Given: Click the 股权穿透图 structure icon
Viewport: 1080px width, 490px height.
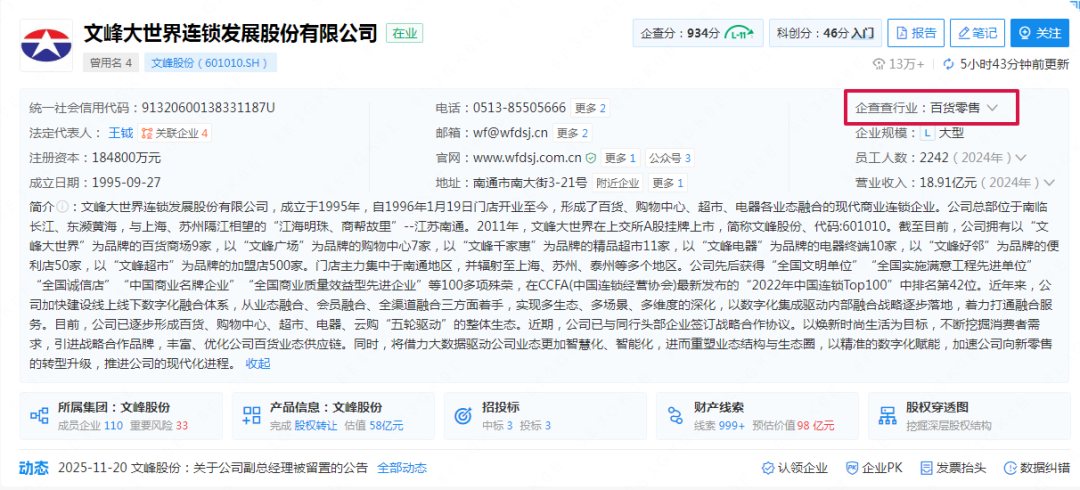Looking at the screenshot, I should click(x=888, y=416).
